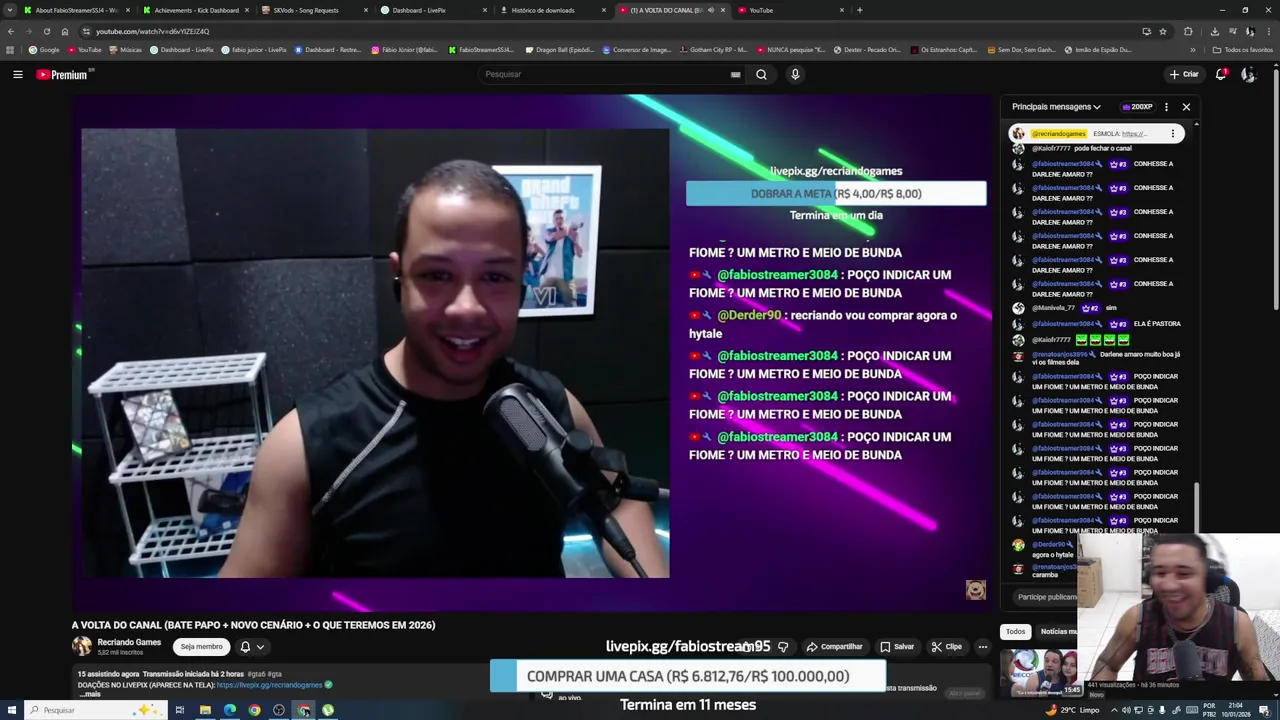The image size is (1280, 720).
Task: Open the Recriando Games channel avatar
Action: pyautogui.click(x=81, y=646)
